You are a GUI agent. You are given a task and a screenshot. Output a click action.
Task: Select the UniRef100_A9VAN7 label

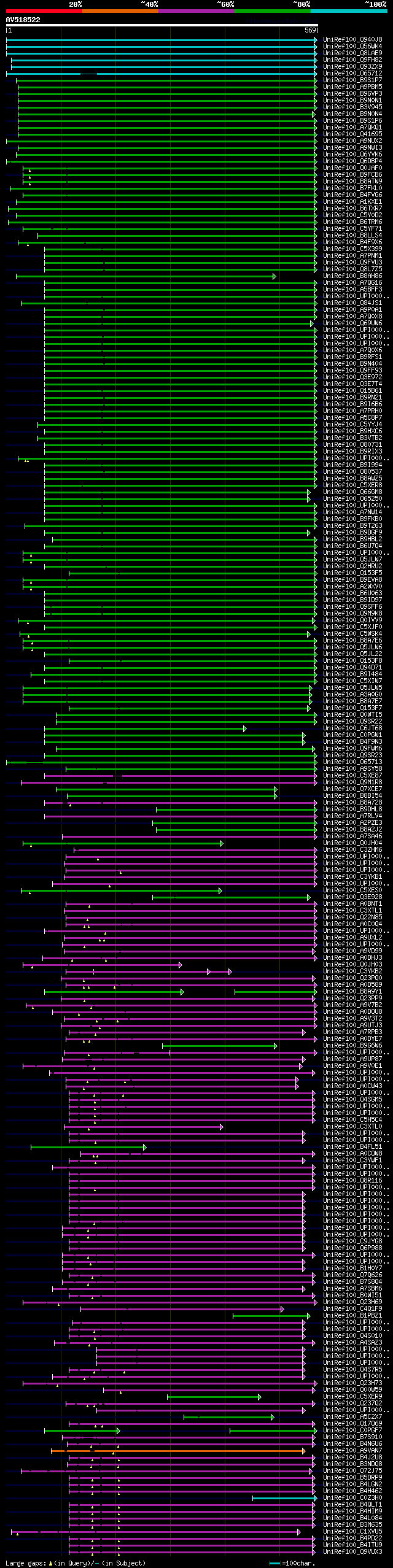(352, 1451)
